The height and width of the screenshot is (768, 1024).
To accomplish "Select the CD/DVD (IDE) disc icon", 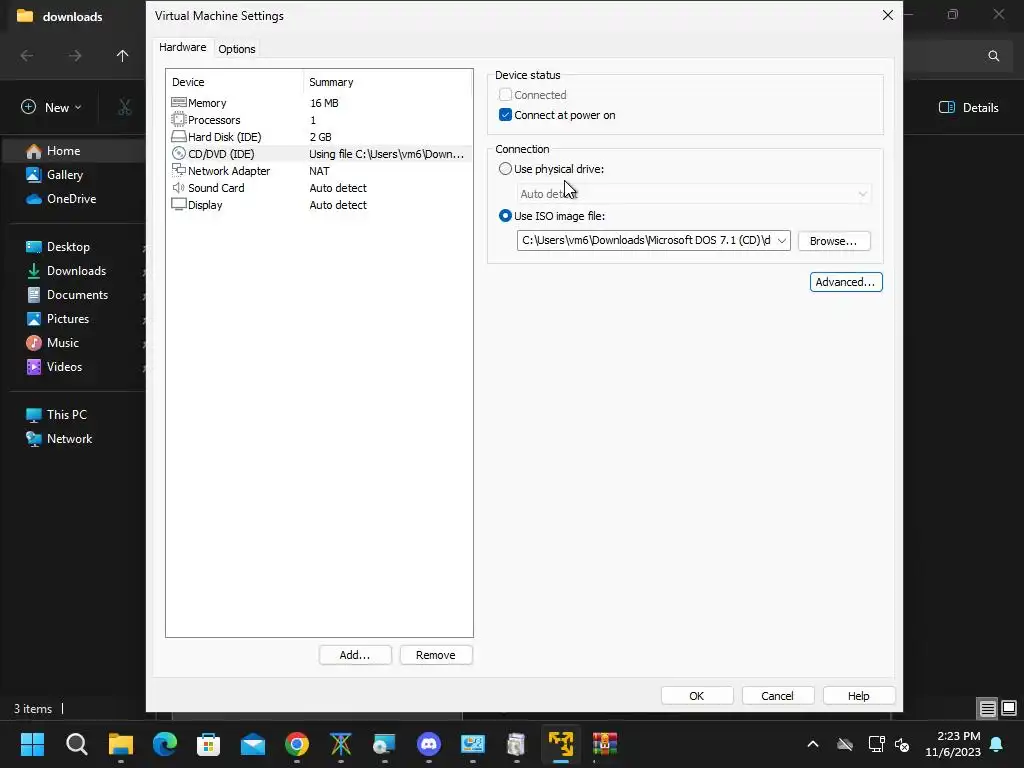I will coord(178,153).
